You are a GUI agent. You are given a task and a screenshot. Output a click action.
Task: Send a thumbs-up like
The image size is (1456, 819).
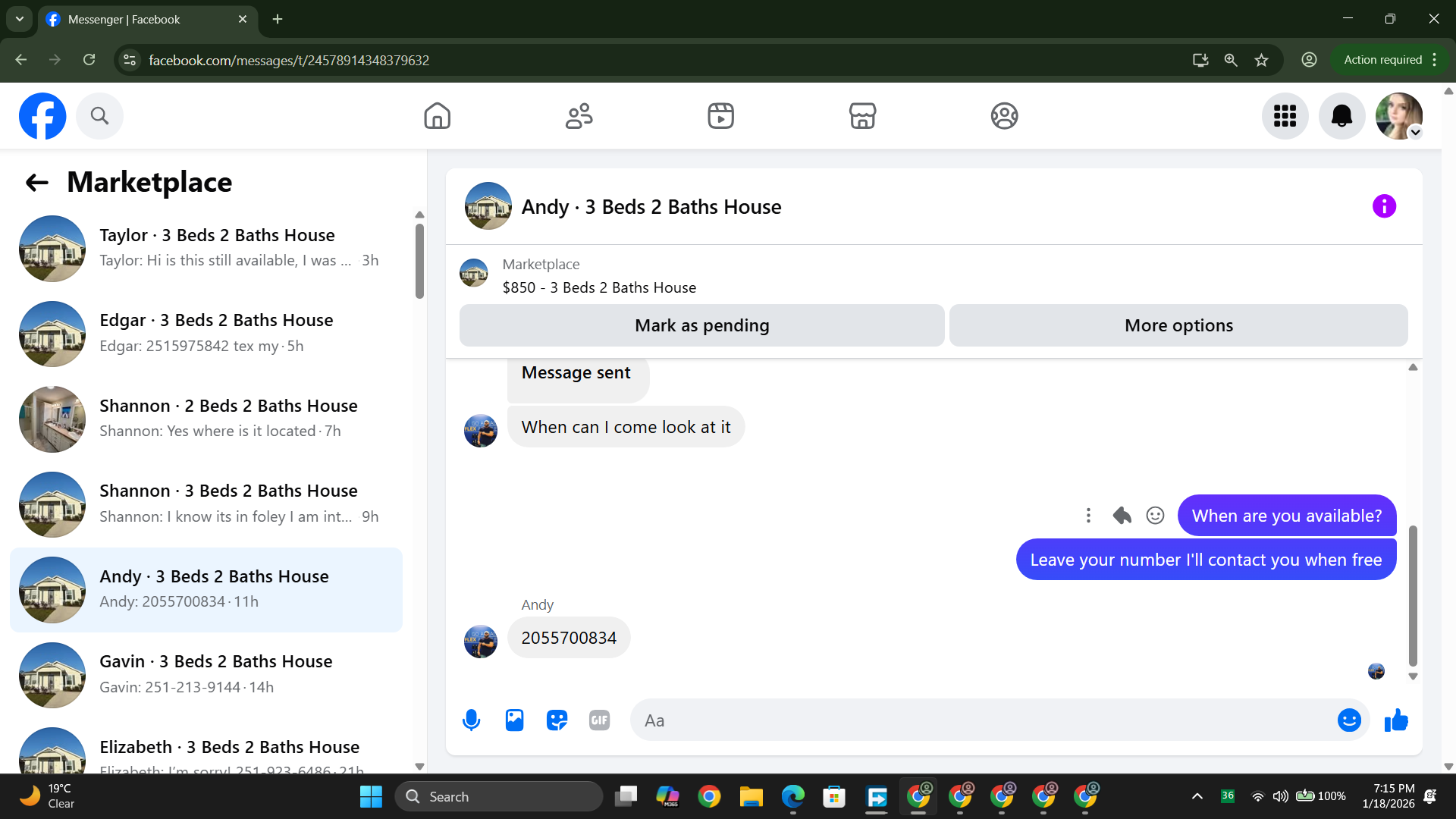(1396, 720)
